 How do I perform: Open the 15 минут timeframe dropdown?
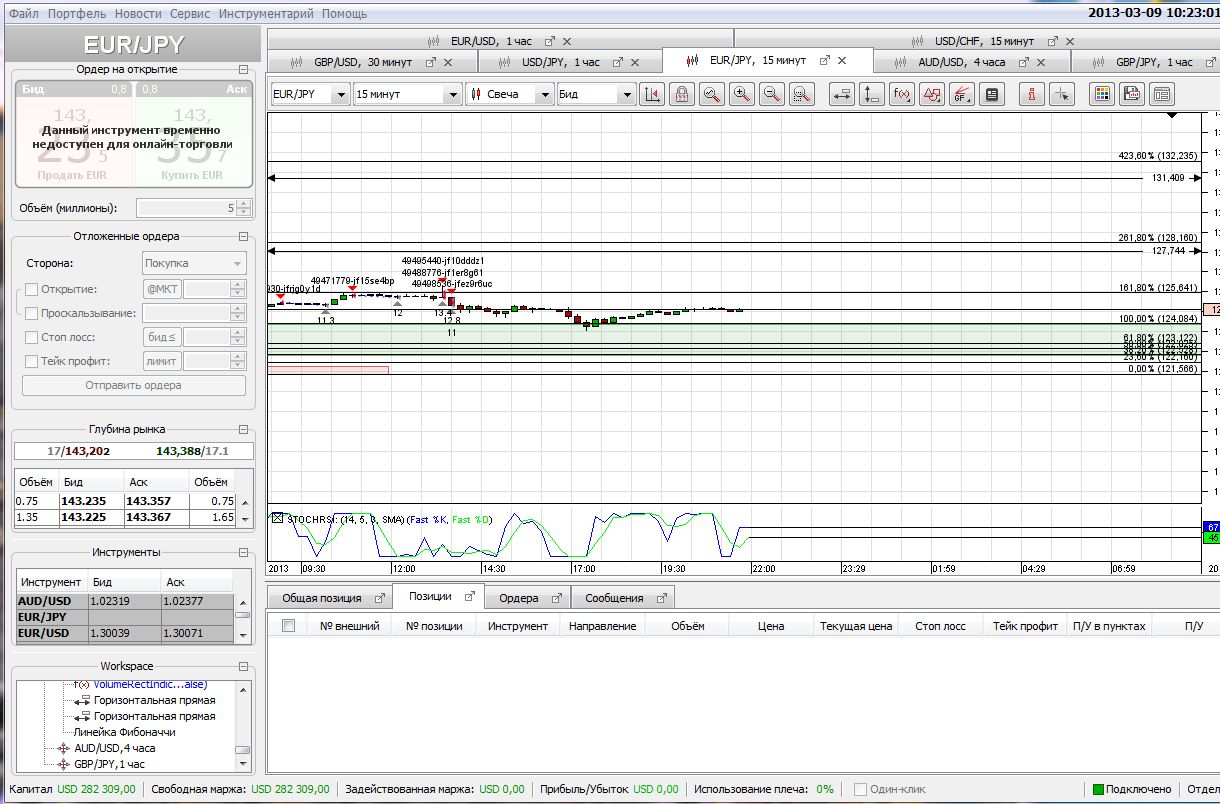pos(451,95)
